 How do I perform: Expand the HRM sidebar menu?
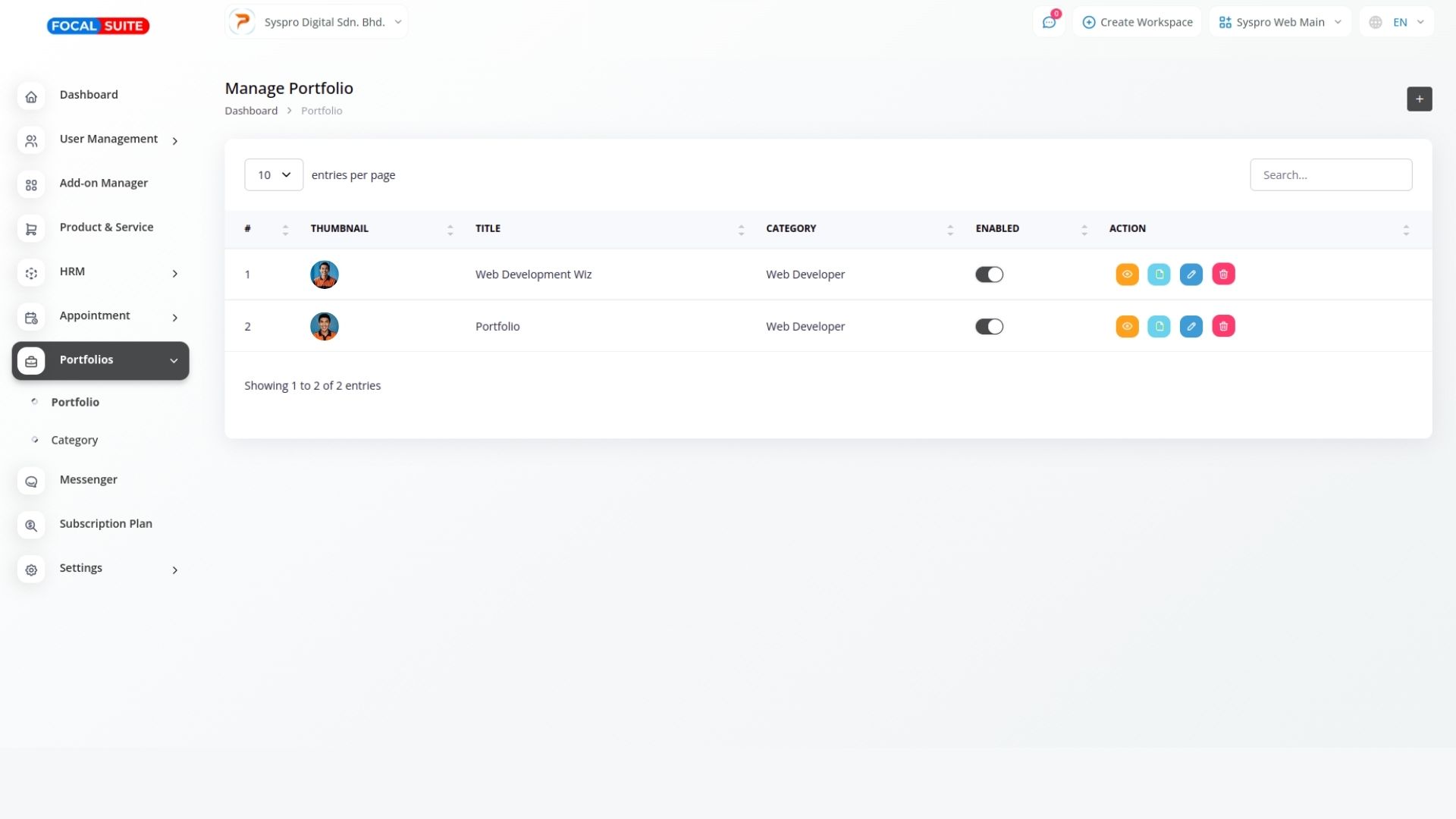tap(100, 272)
